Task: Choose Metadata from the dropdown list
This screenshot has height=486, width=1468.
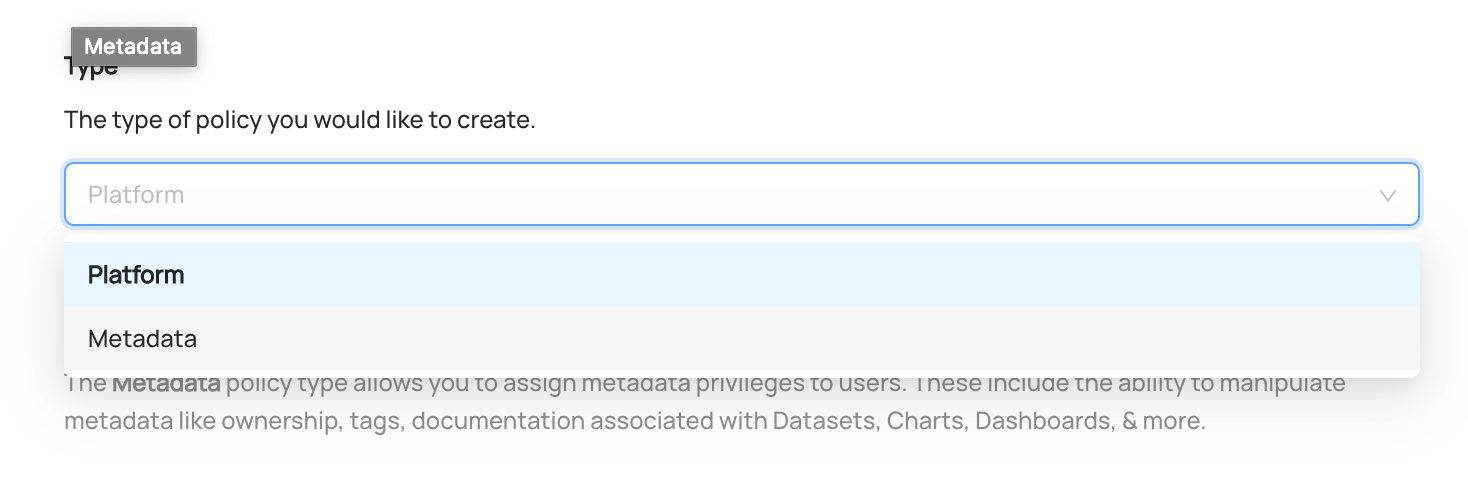Action: pyautogui.click(x=741, y=339)
